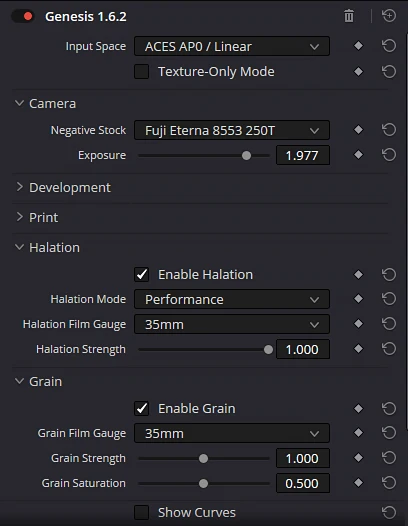Collapse the Camera section
The image size is (408, 526).
tap(19, 103)
